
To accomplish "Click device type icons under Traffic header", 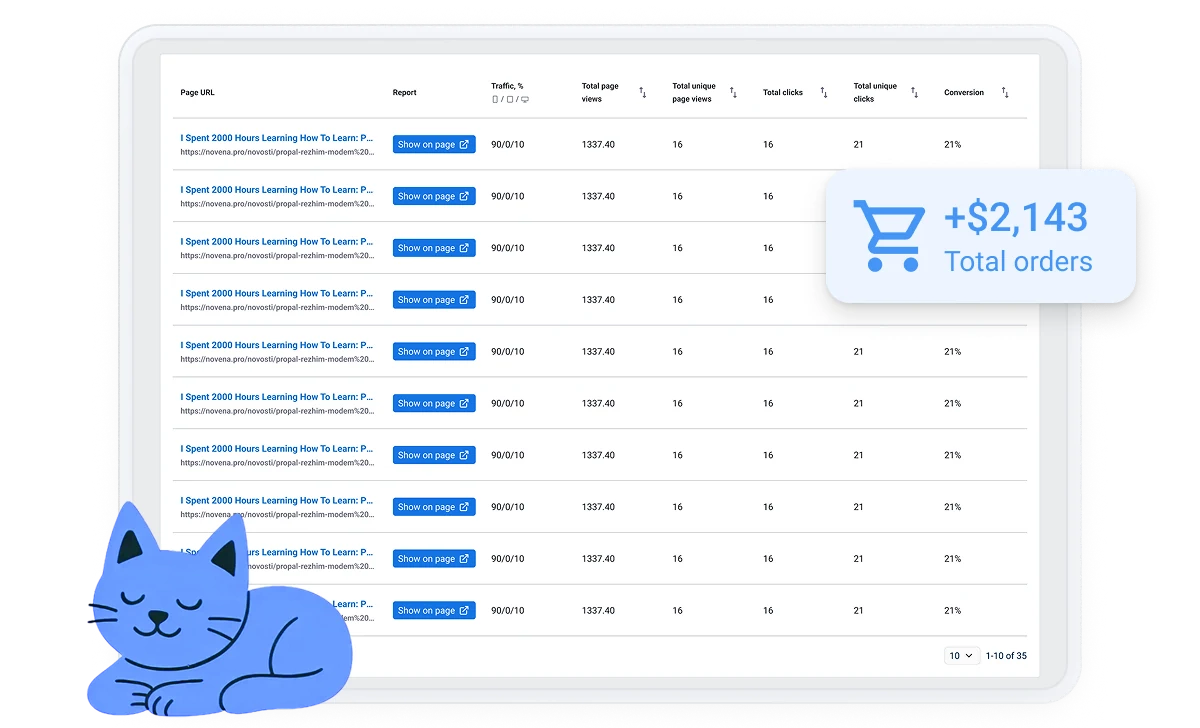I will [510, 100].
